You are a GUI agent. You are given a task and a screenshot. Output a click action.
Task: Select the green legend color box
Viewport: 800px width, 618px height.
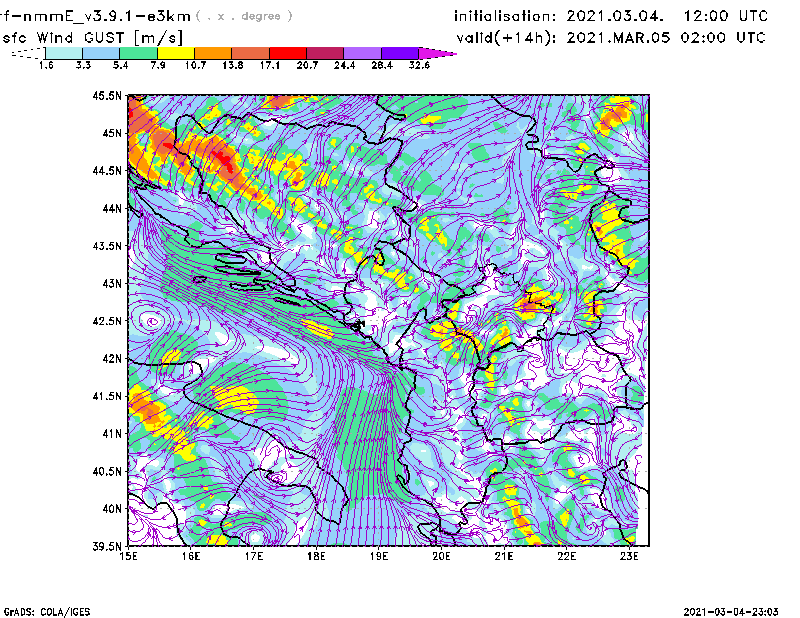[139, 53]
